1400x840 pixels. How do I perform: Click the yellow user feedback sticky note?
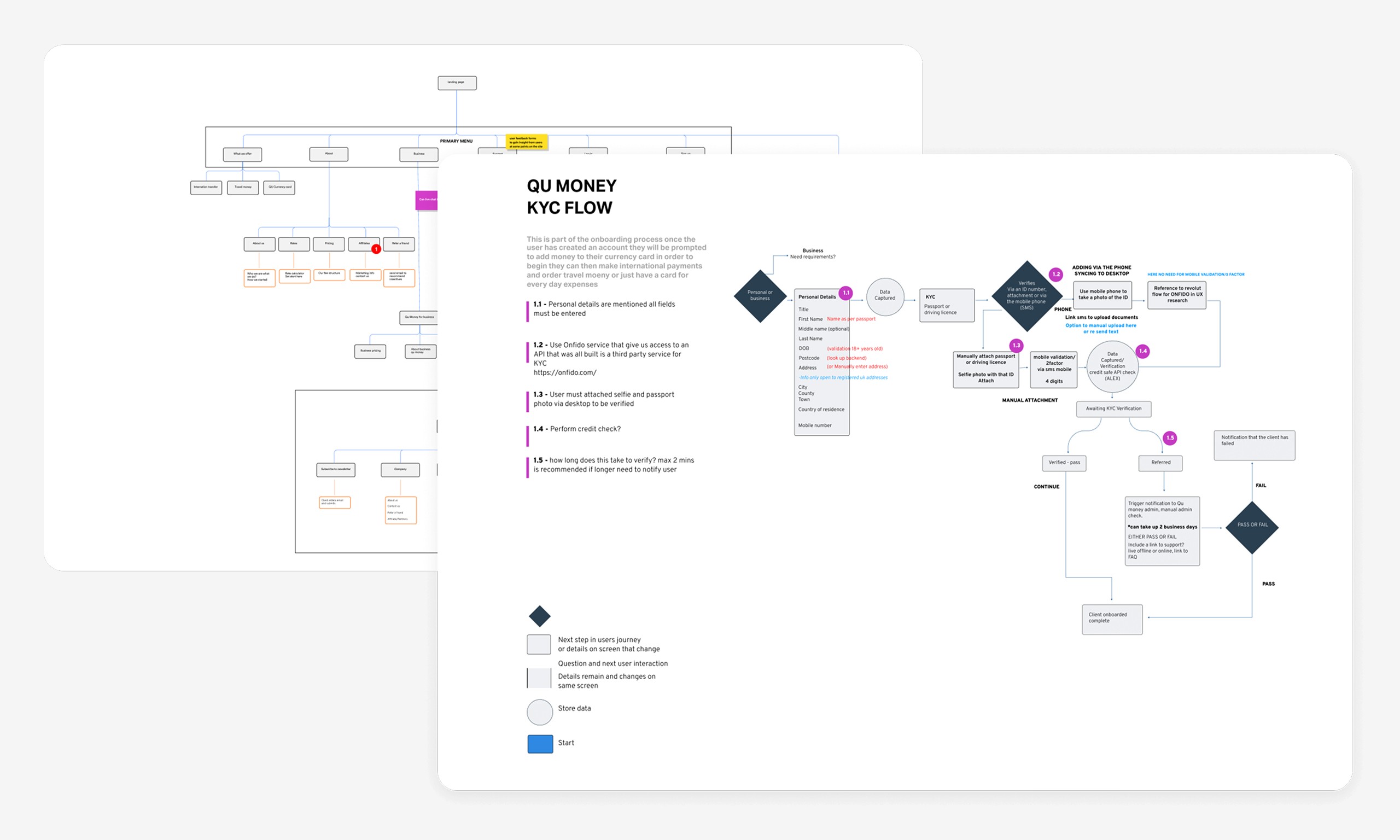pos(526,142)
